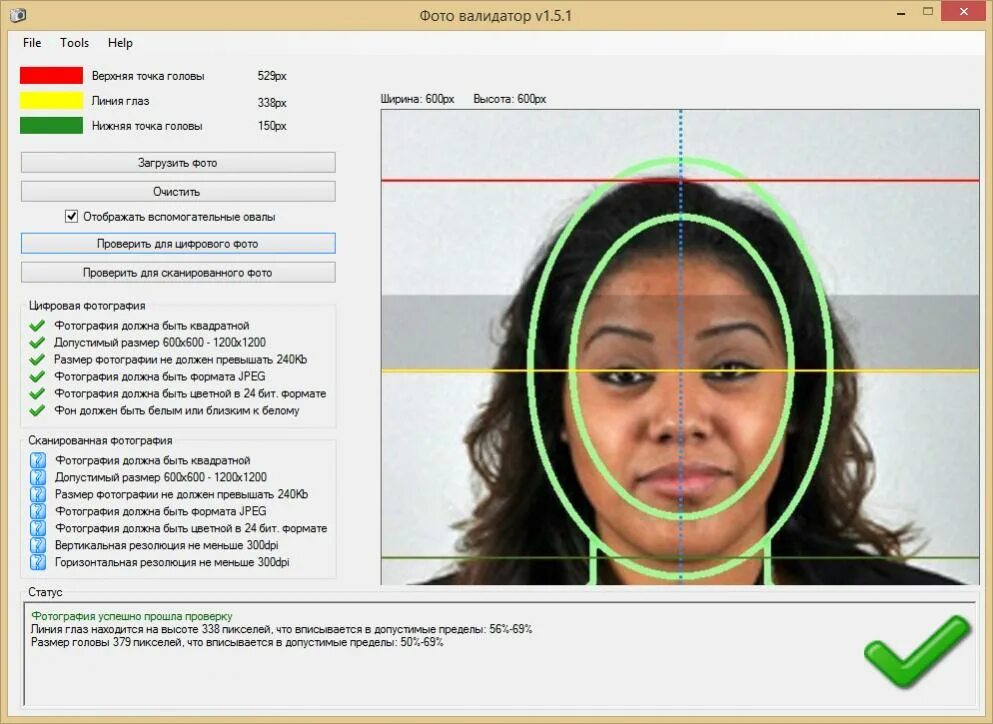Click the yellow eye line color swatch
Screen dimensions: 993x724
[51, 101]
